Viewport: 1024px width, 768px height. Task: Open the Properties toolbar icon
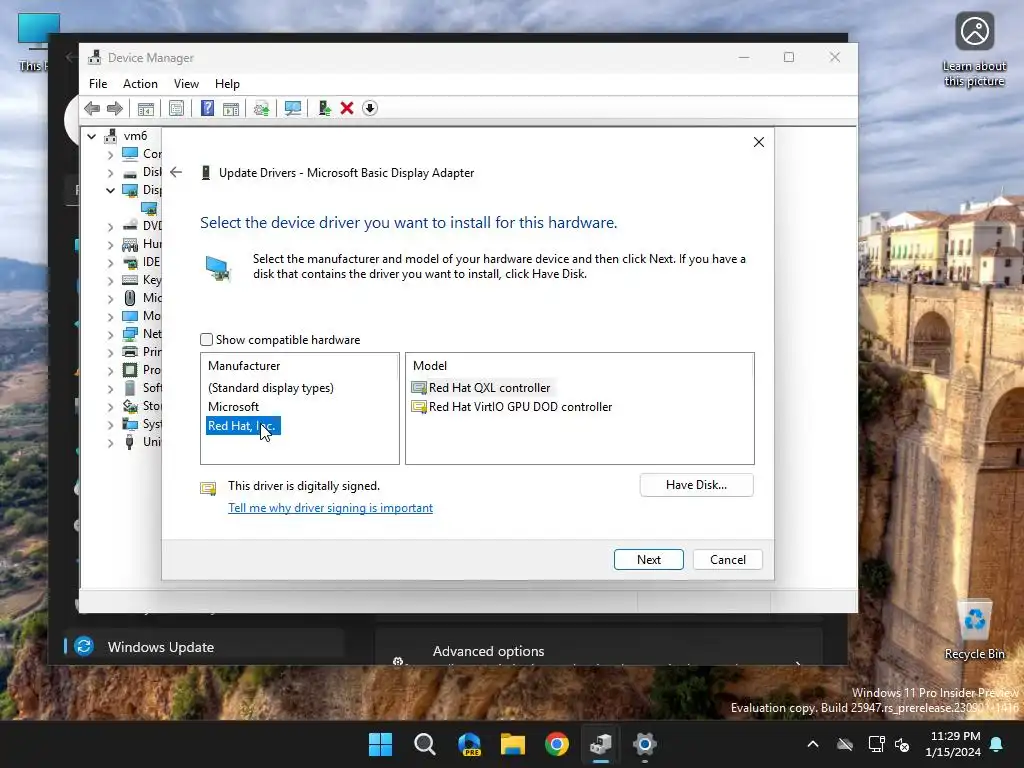[176, 108]
